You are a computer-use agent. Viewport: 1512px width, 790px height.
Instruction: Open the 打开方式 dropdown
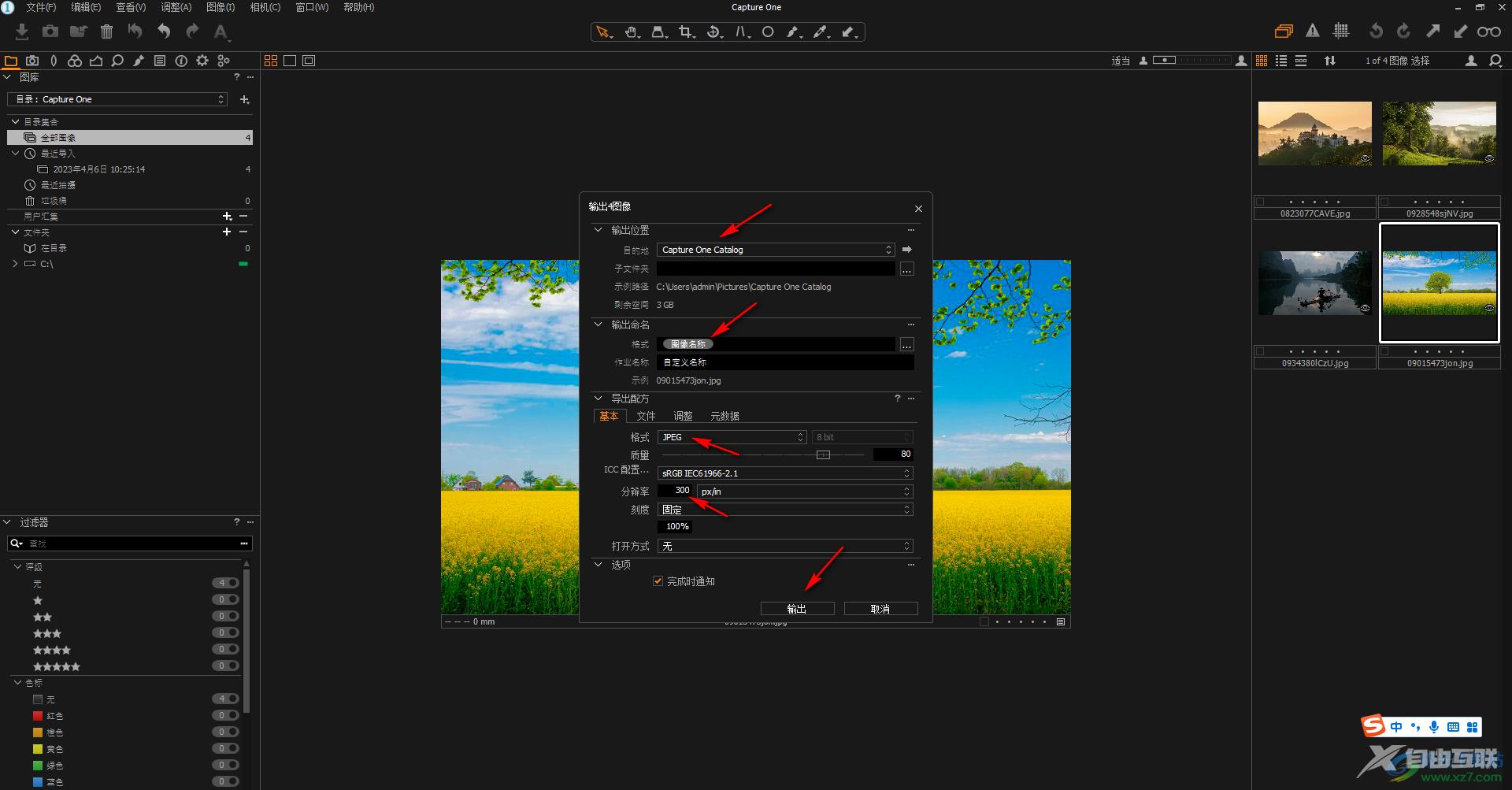785,546
